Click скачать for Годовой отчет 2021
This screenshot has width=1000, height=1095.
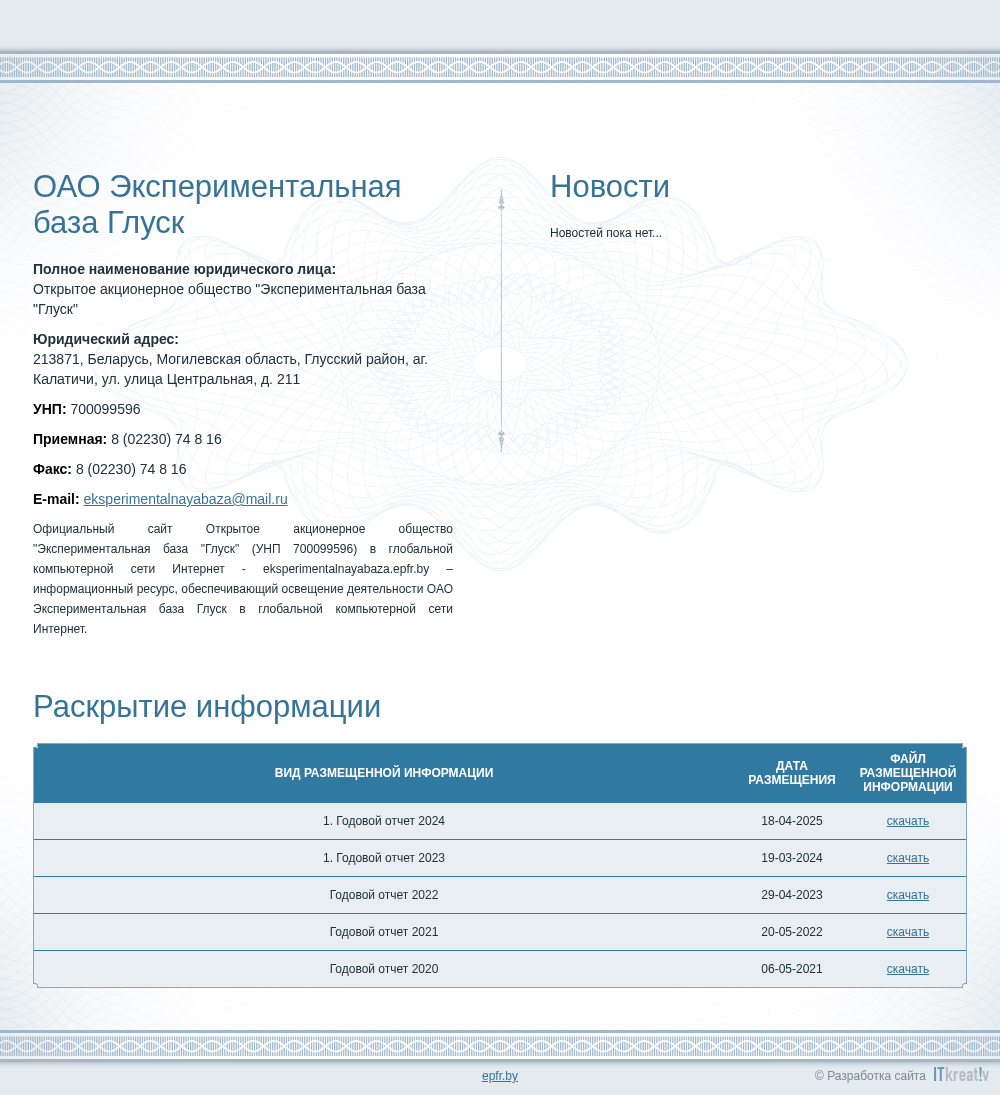[x=907, y=932]
